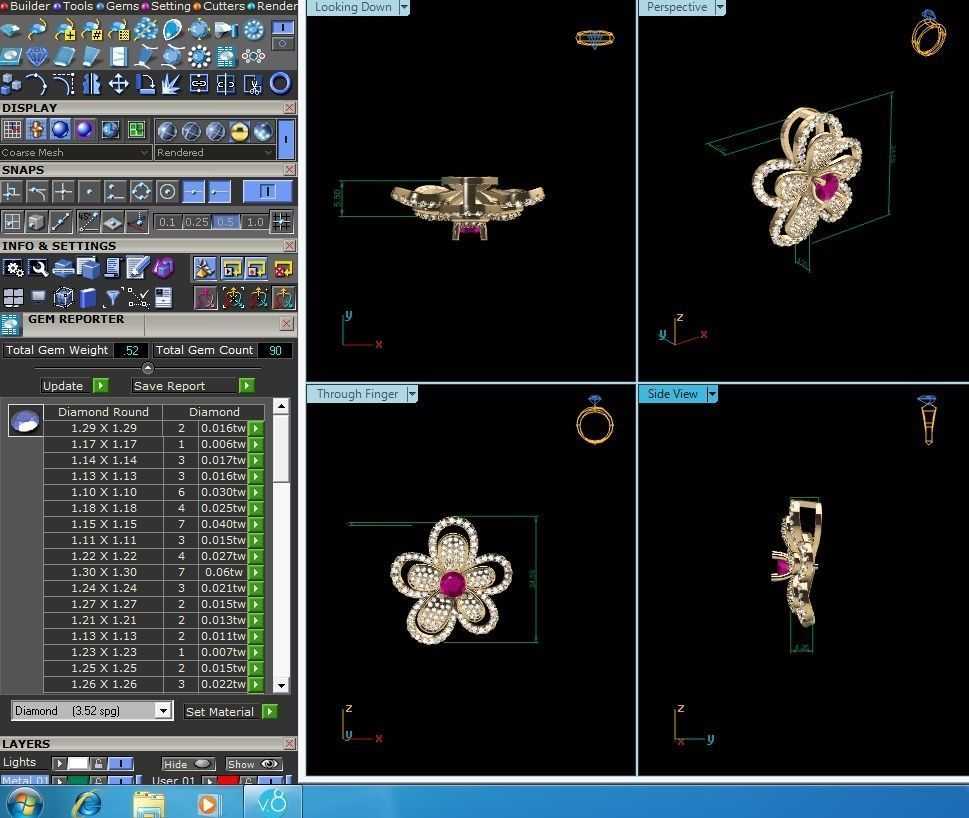Toggle the grid display button in Display

[12, 130]
